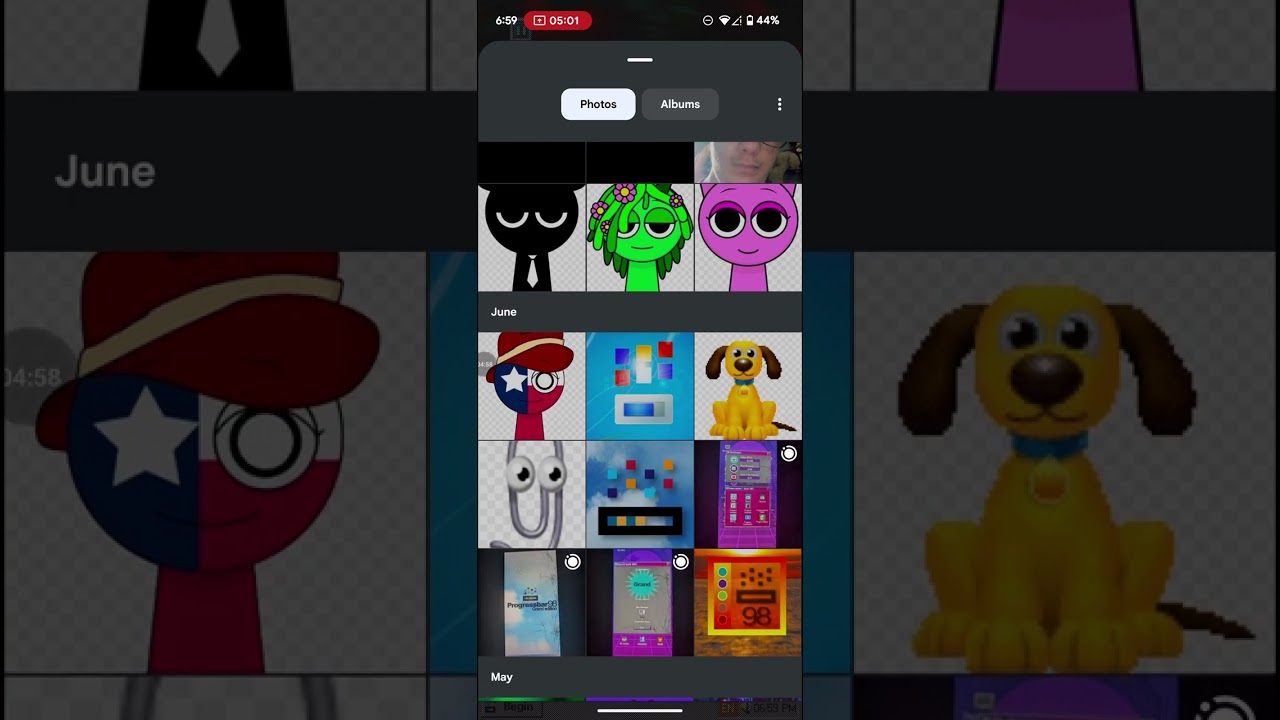Tap the bottom sheet drag handle
1280x720 pixels.
pos(640,60)
